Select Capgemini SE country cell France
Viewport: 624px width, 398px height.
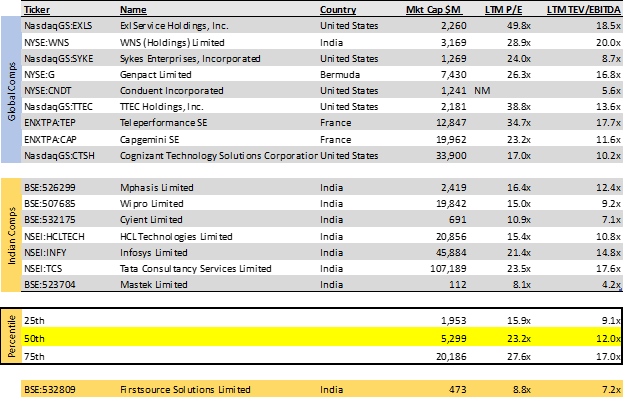[x=335, y=140]
